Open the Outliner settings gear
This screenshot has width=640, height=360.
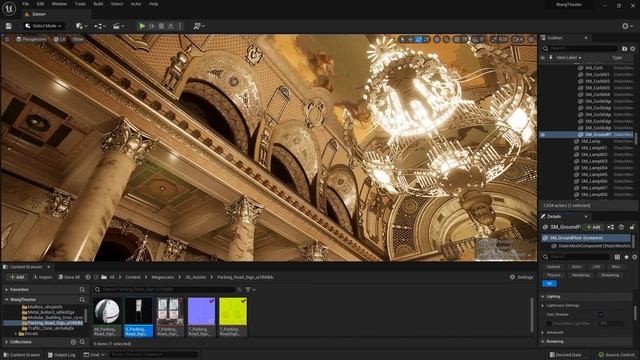[x=633, y=49]
